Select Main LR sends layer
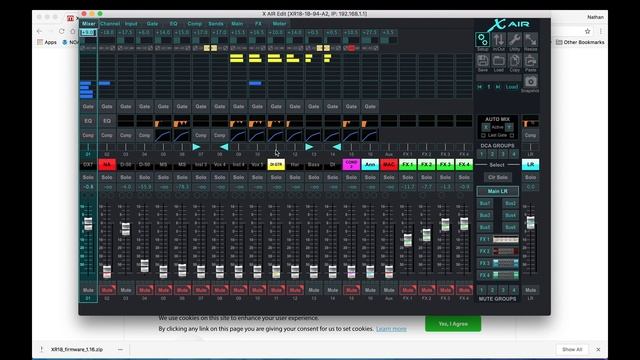Viewport: 640px width, 360px height. pos(498,191)
